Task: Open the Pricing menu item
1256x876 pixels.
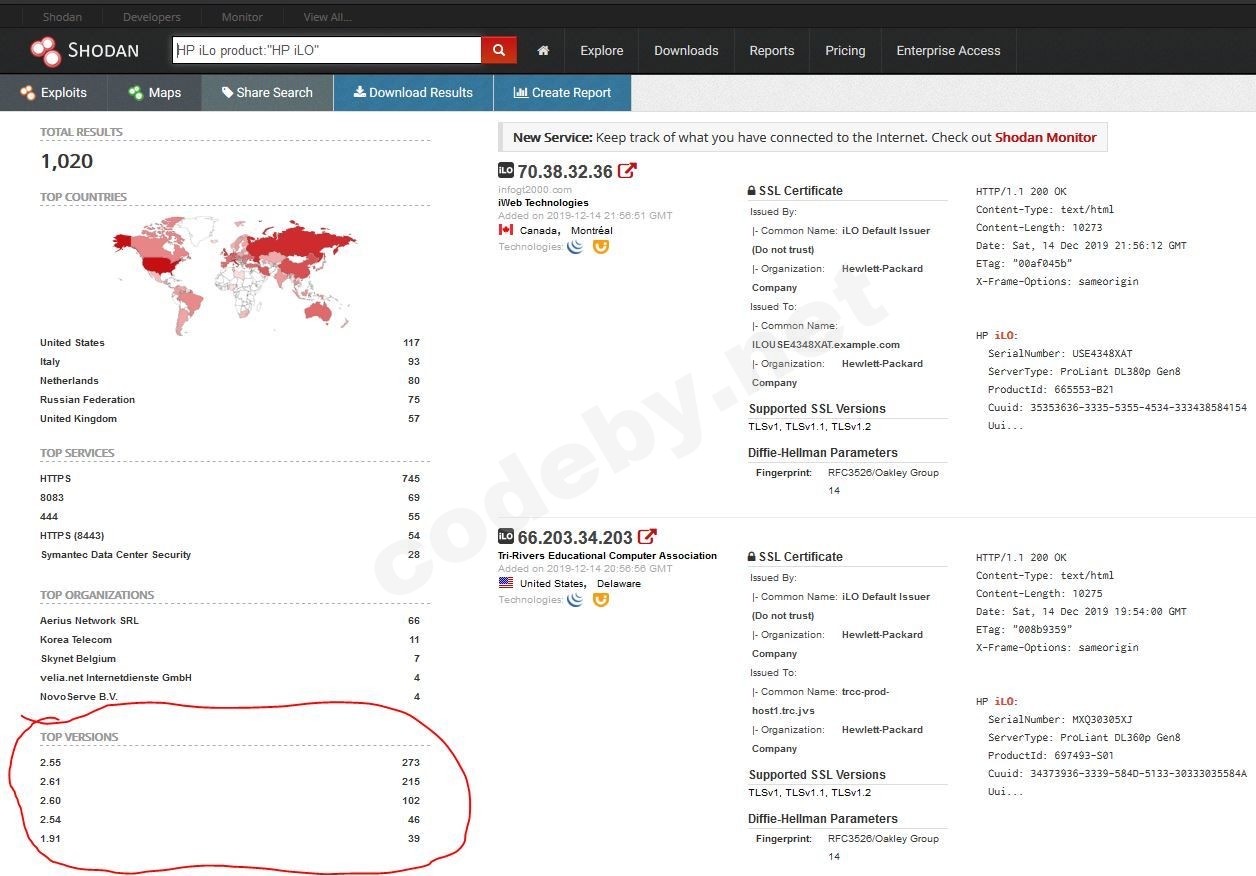Action: click(x=845, y=51)
